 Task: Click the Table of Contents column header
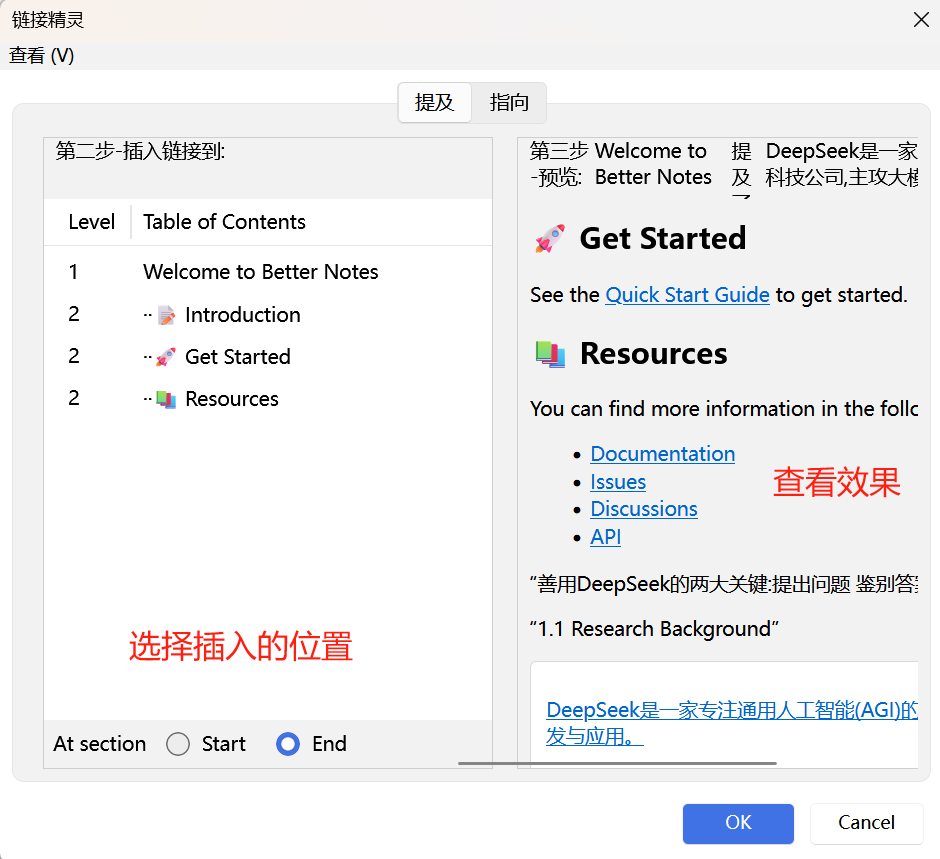tap(224, 222)
